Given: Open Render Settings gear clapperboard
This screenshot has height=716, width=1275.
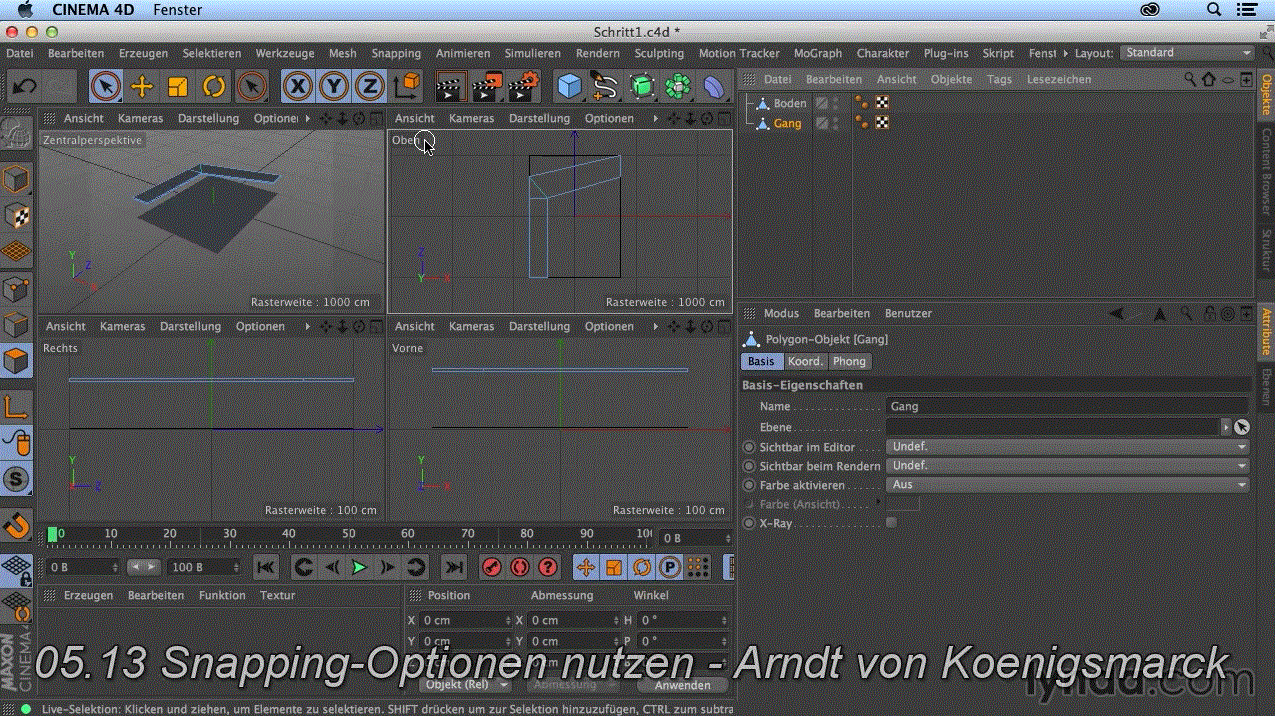Looking at the screenshot, I should tap(523, 87).
